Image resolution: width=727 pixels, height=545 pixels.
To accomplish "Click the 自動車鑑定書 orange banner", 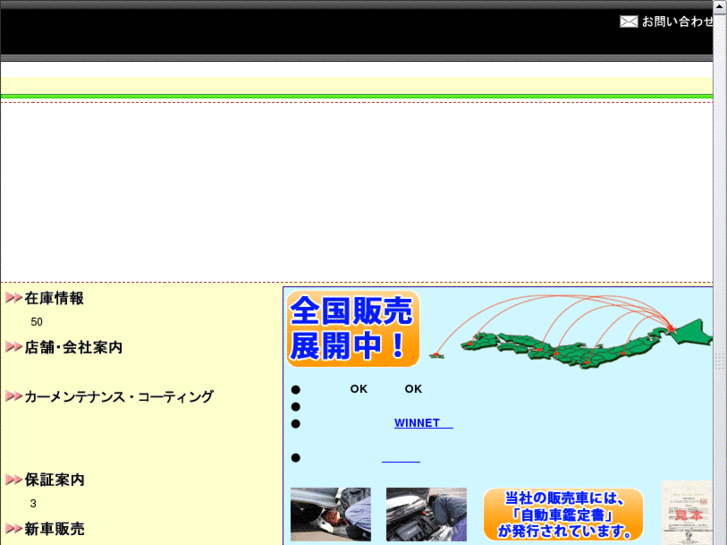I will [563, 515].
